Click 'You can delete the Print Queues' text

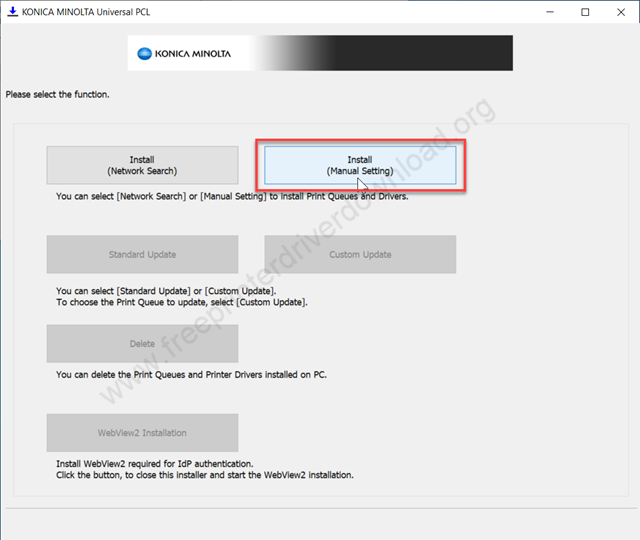click(191, 375)
